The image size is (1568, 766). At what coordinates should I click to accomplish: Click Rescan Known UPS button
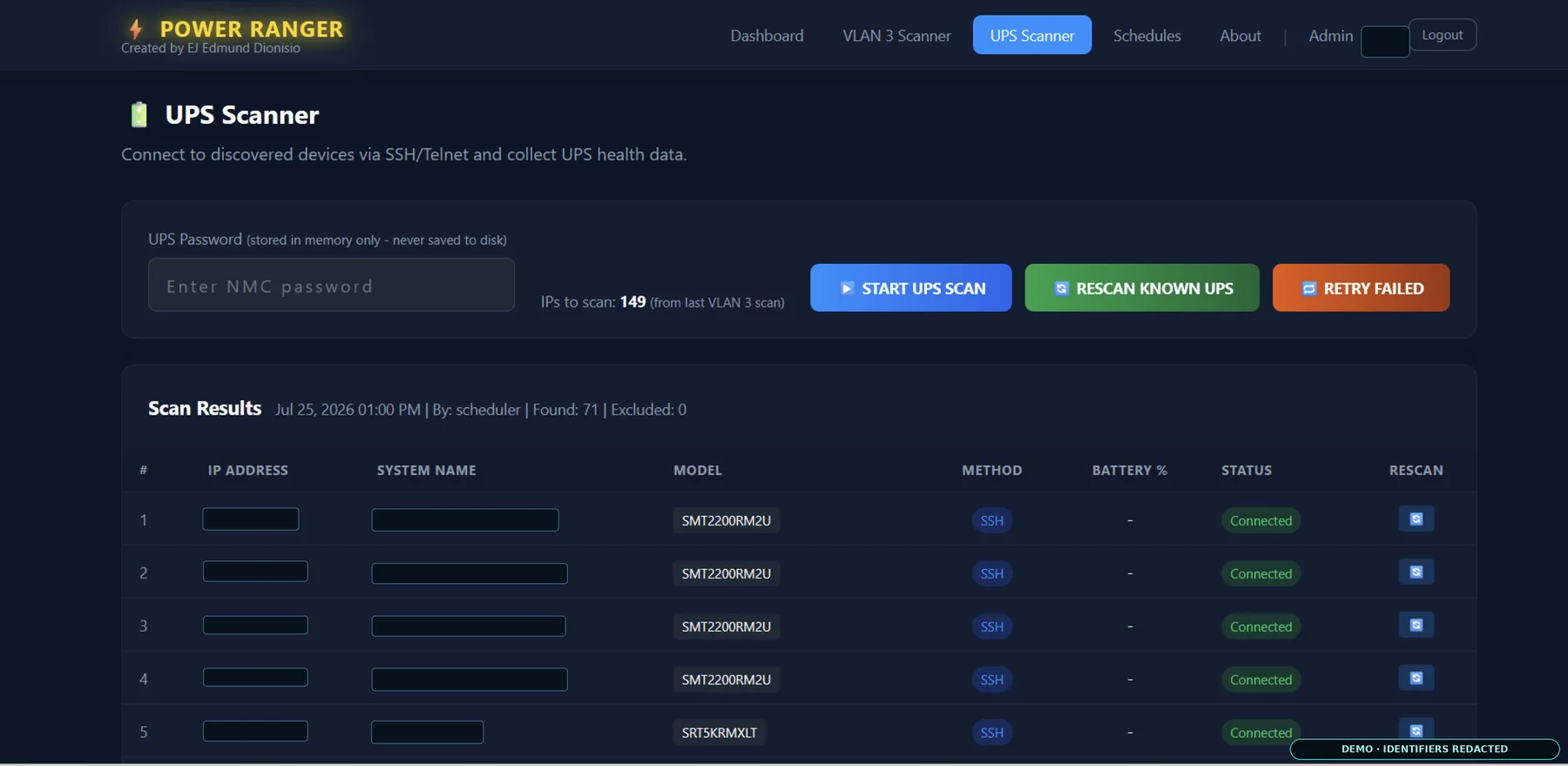1141,288
